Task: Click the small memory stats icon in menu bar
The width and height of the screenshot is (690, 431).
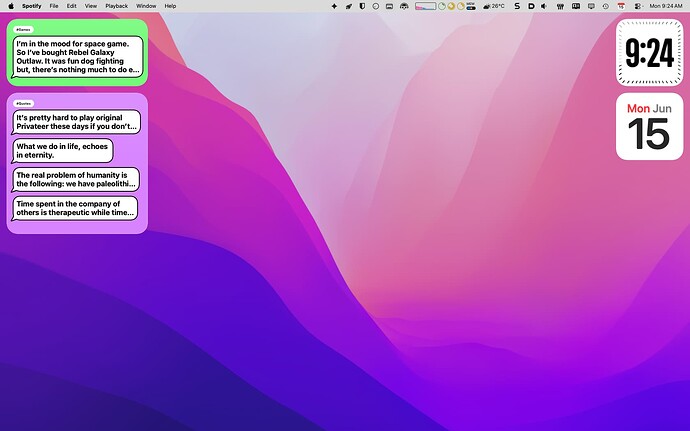Action: 471,6
